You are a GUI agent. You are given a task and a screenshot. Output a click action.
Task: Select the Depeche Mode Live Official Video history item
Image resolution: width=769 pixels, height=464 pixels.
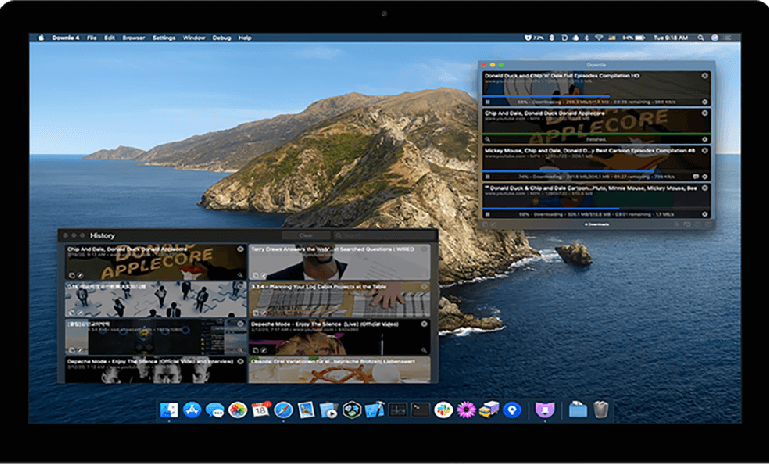pyautogui.click(x=339, y=337)
